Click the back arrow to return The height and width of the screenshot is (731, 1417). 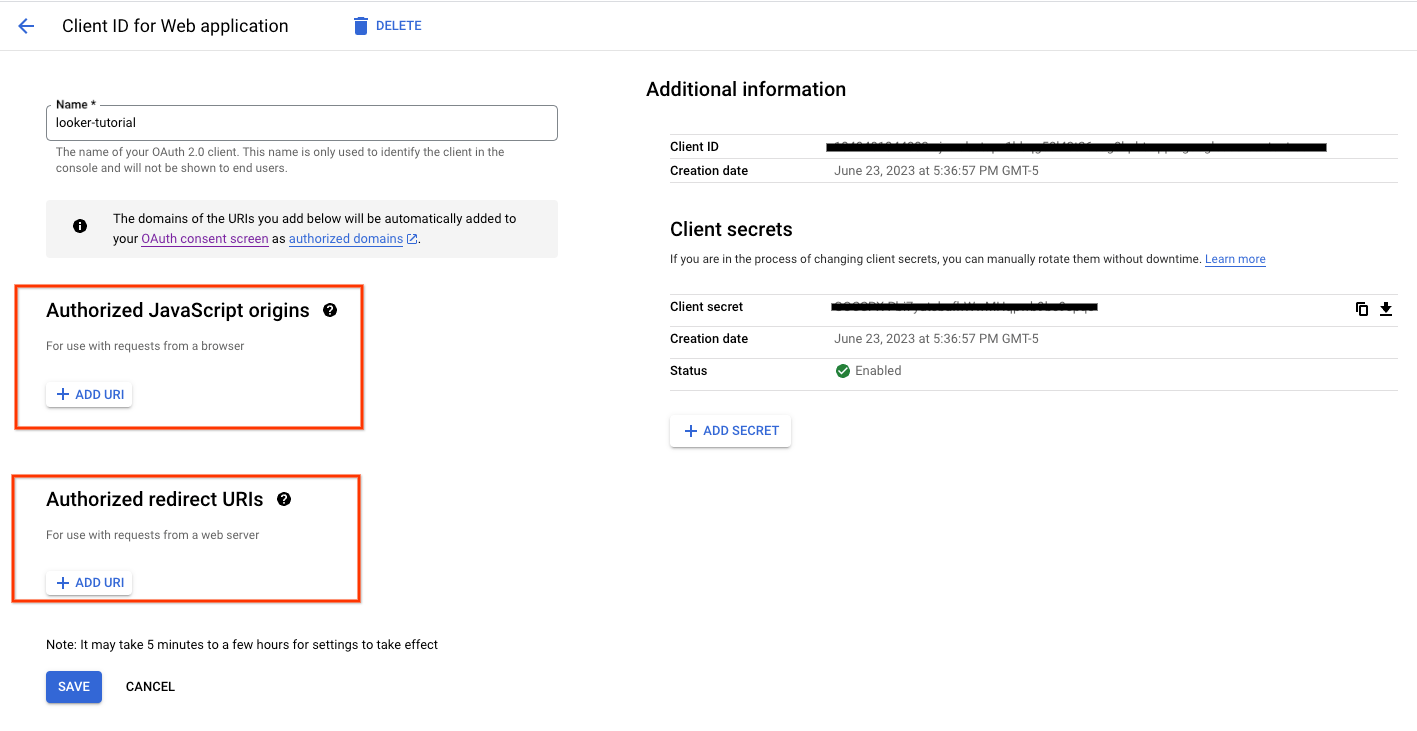pos(25,25)
